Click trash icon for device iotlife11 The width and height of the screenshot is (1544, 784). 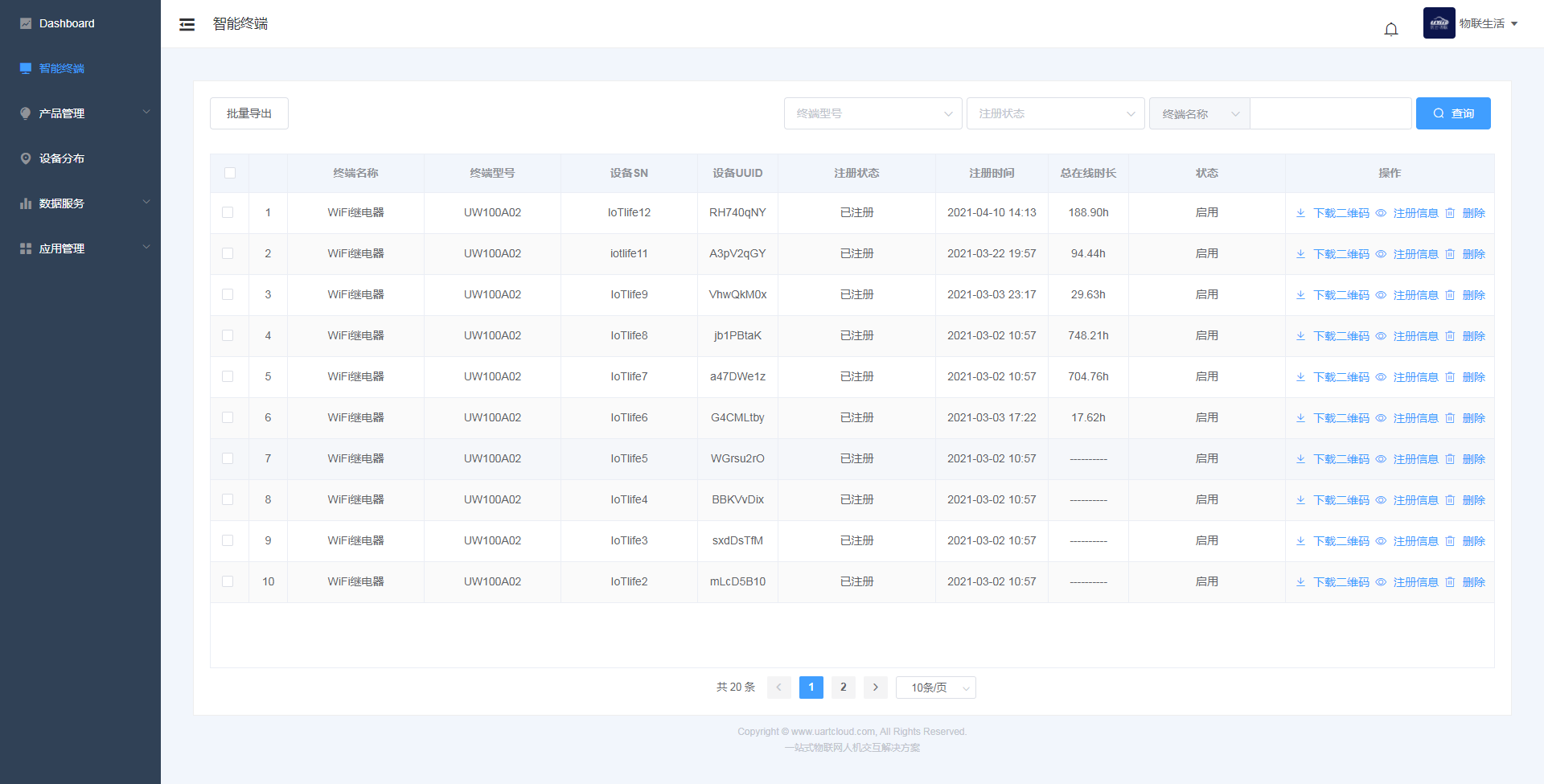(x=1450, y=254)
